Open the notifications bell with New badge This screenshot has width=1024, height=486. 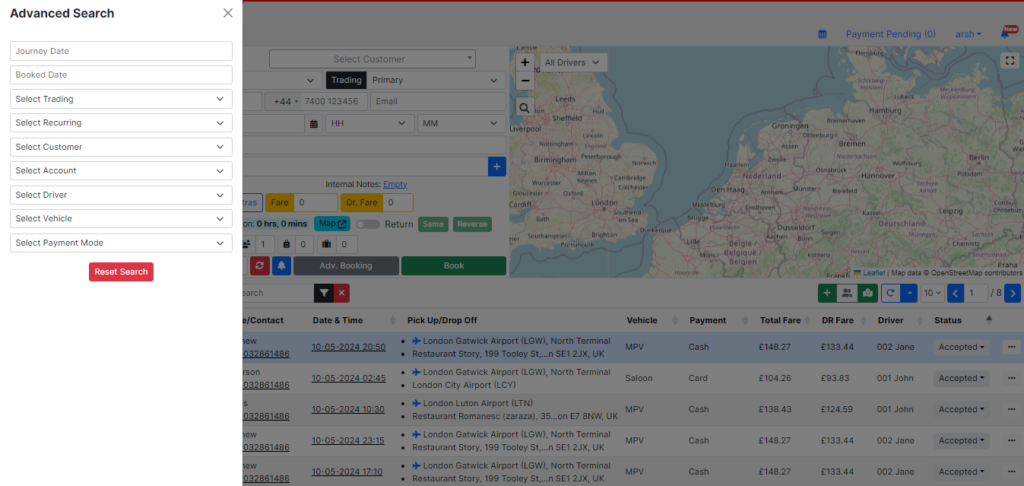tap(1005, 34)
